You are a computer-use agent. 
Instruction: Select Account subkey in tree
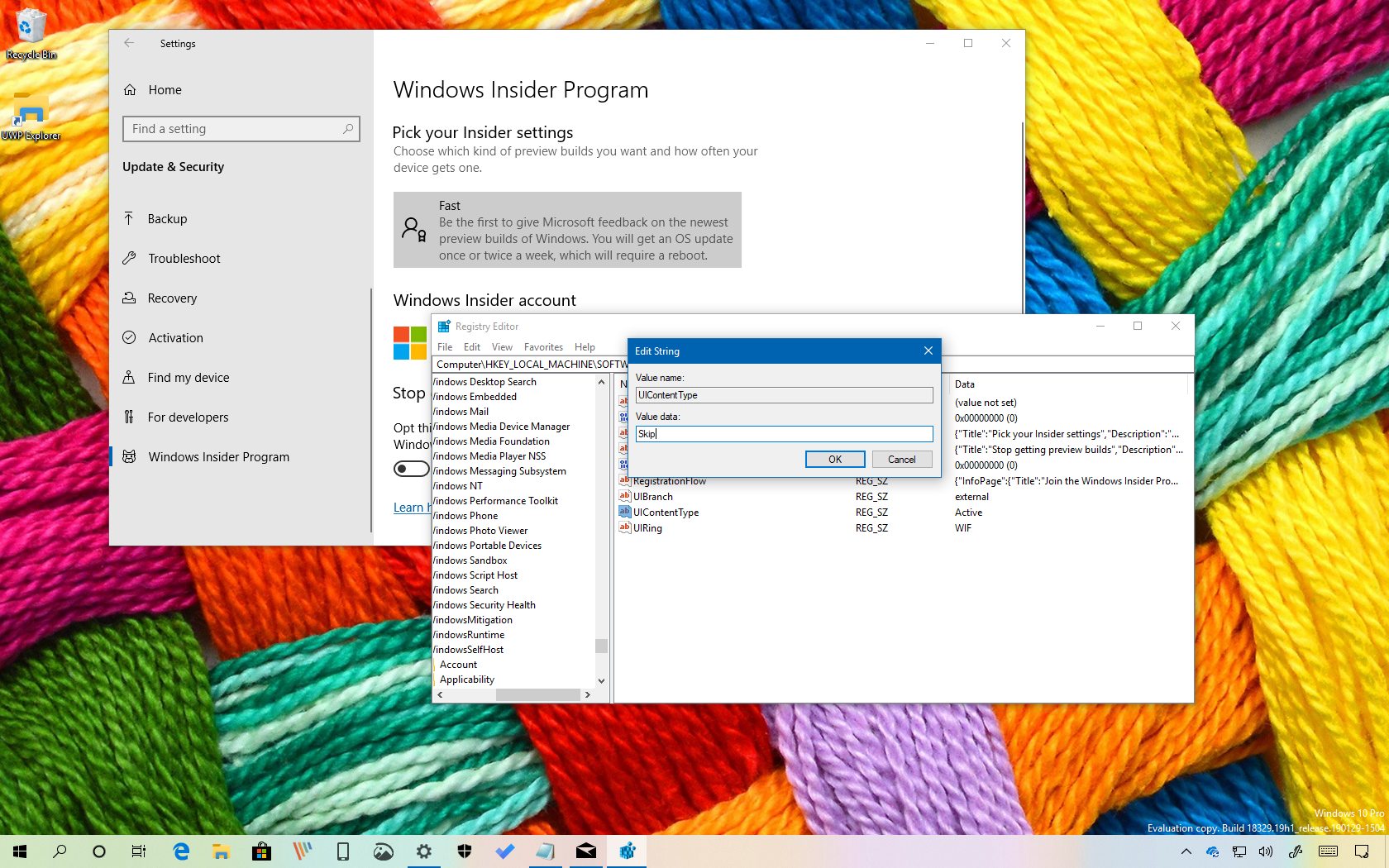(x=458, y=665)
